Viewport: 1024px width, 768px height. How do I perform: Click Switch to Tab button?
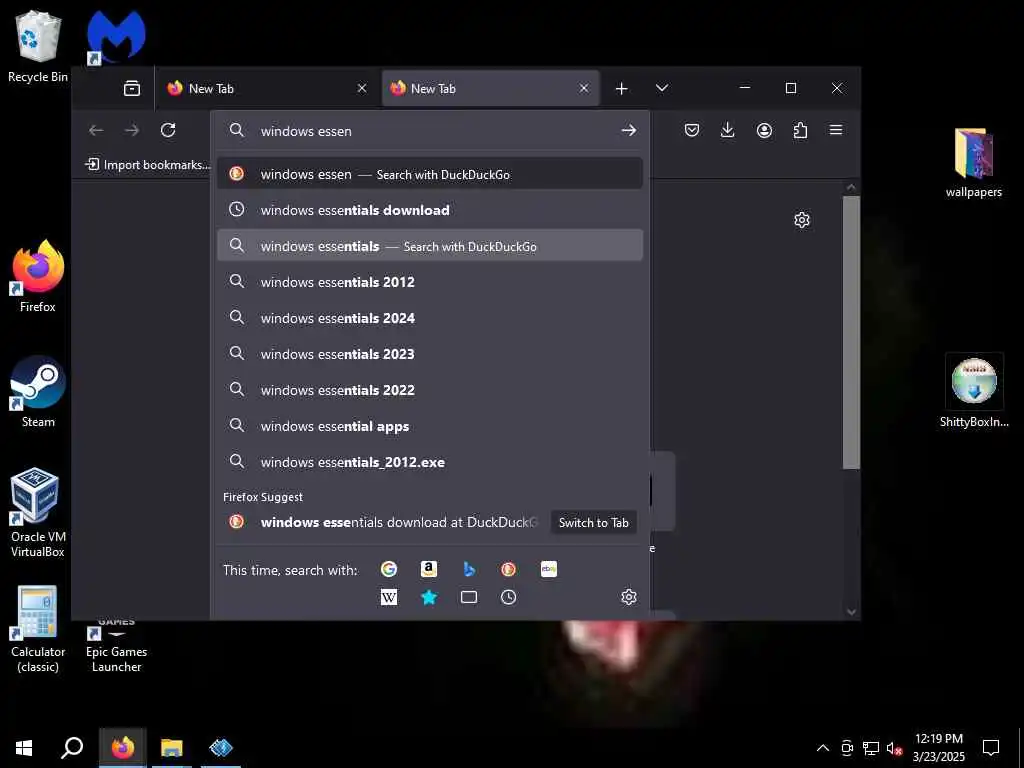[594, 522]
